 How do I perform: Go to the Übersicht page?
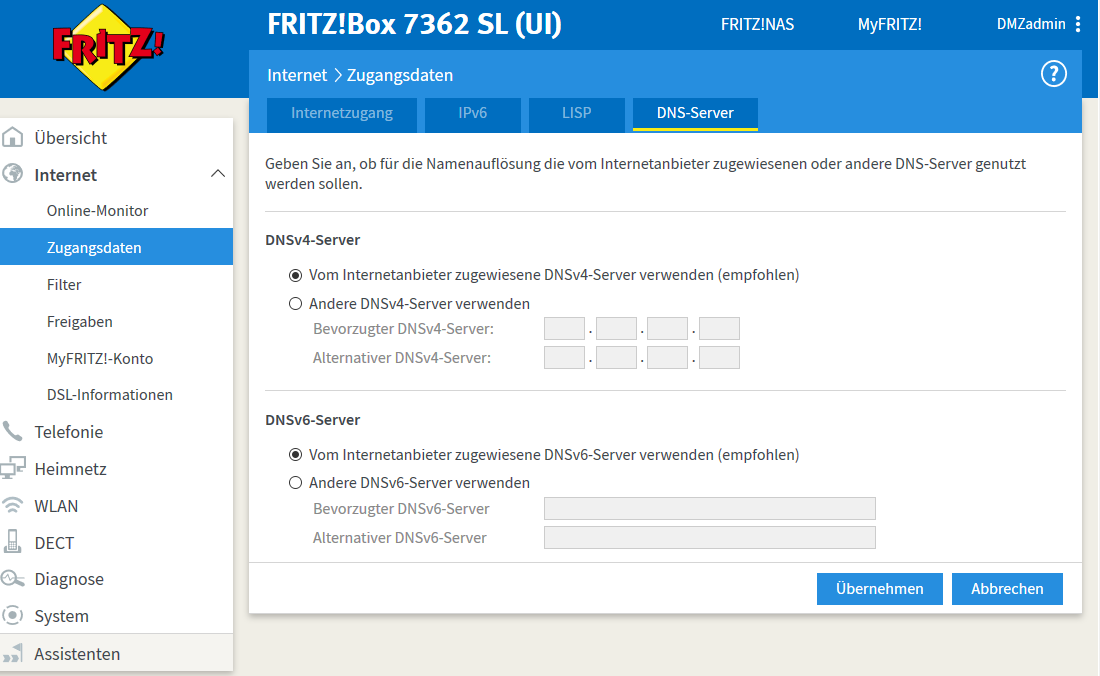(70, 137)
